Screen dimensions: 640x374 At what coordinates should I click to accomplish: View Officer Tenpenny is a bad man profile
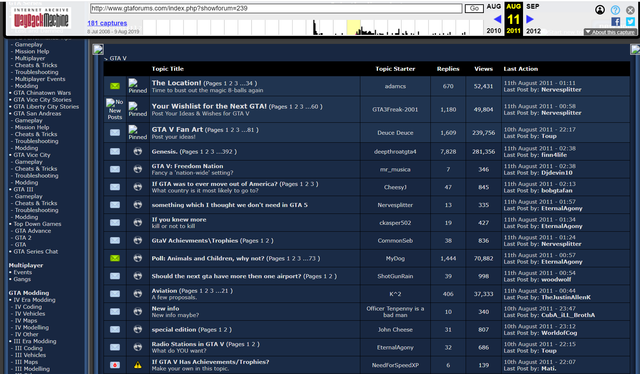click(x=395, y=312)
